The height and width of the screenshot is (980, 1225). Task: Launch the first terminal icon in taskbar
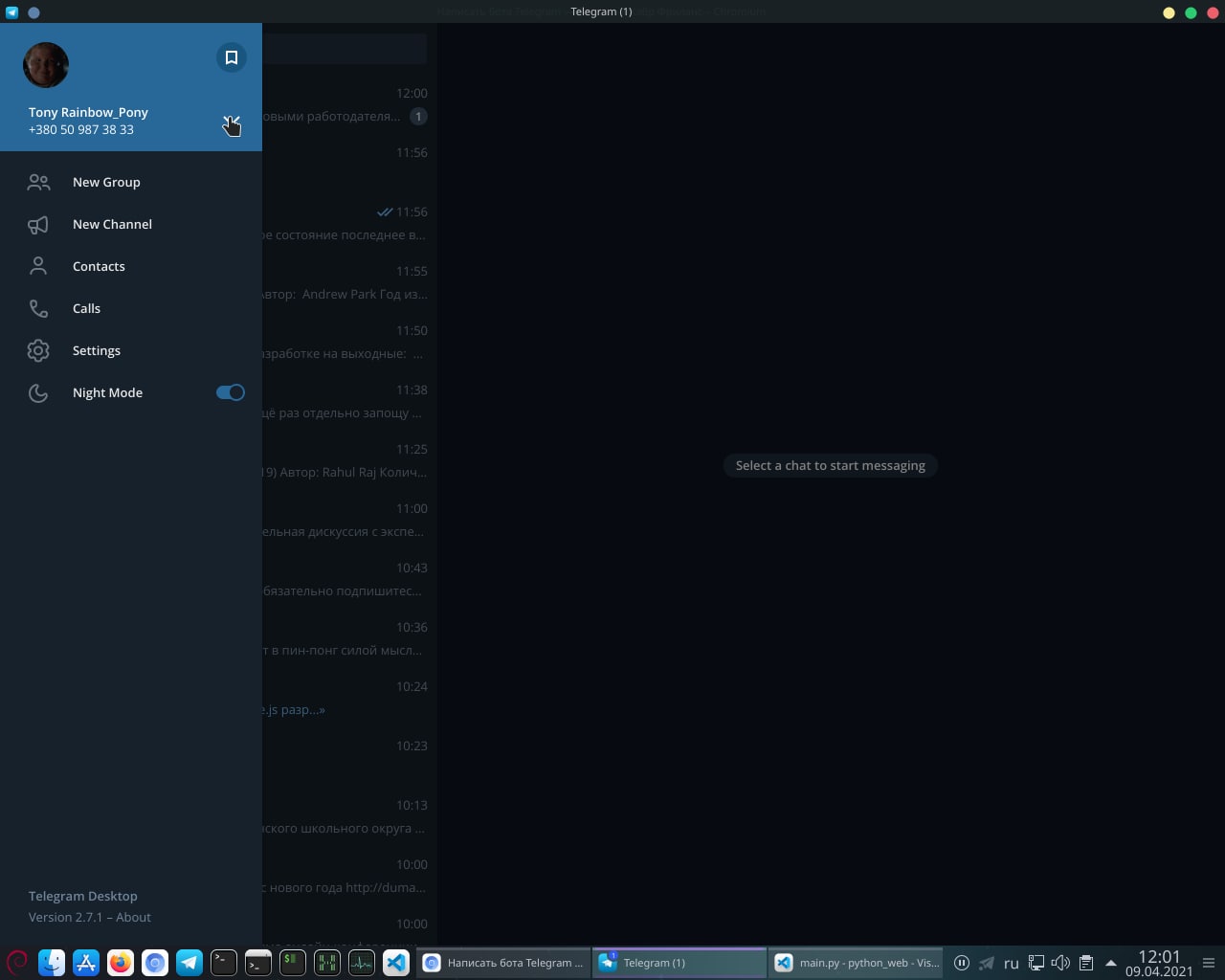pyautogui.click(x=224, y=963)
